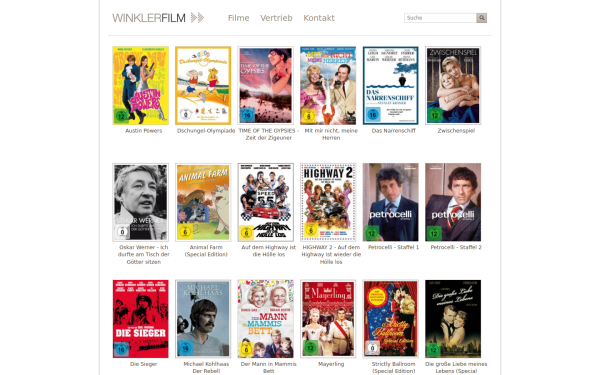Open the Strictly Ballroom cover thumbnail
The height and width of the screenshot is (375, 600).
point(391,319)
